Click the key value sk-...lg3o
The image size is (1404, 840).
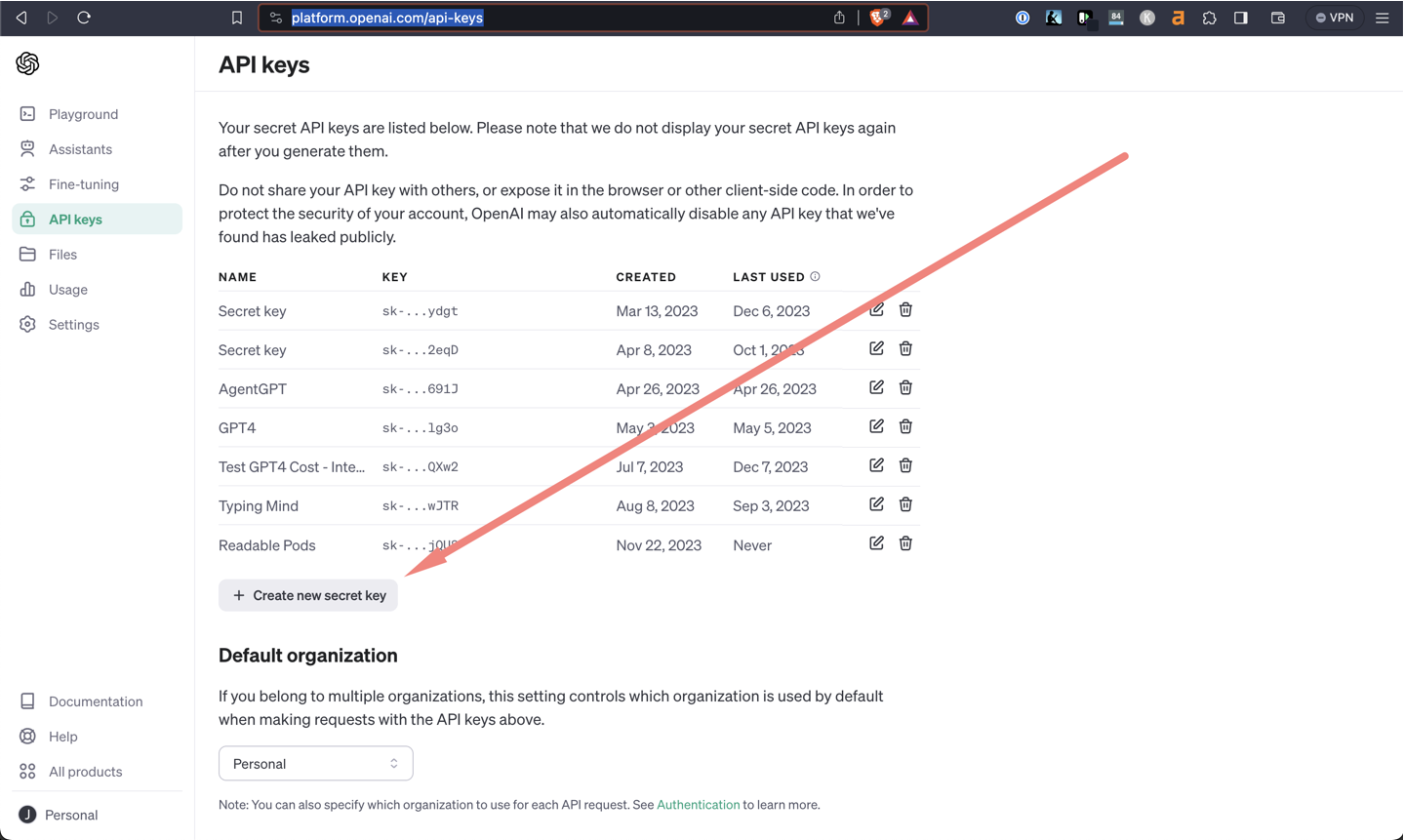[421, 428]
